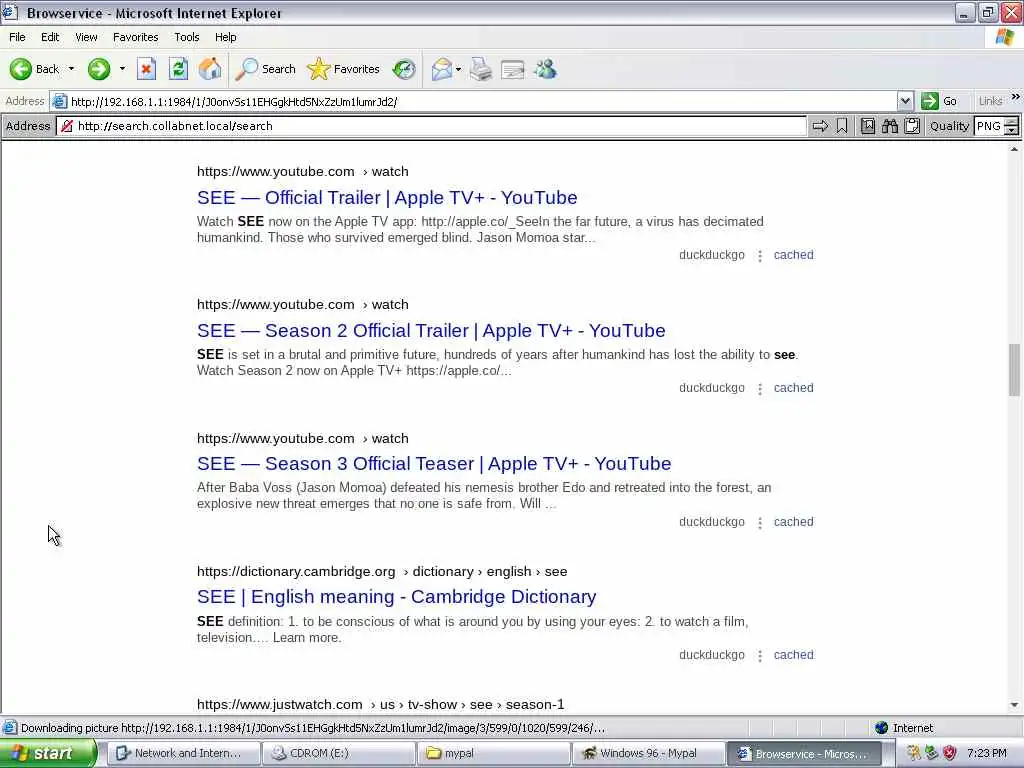Screen dimensions: 1024x768
Task: Click the green Go button
Action: click(939, 101)
